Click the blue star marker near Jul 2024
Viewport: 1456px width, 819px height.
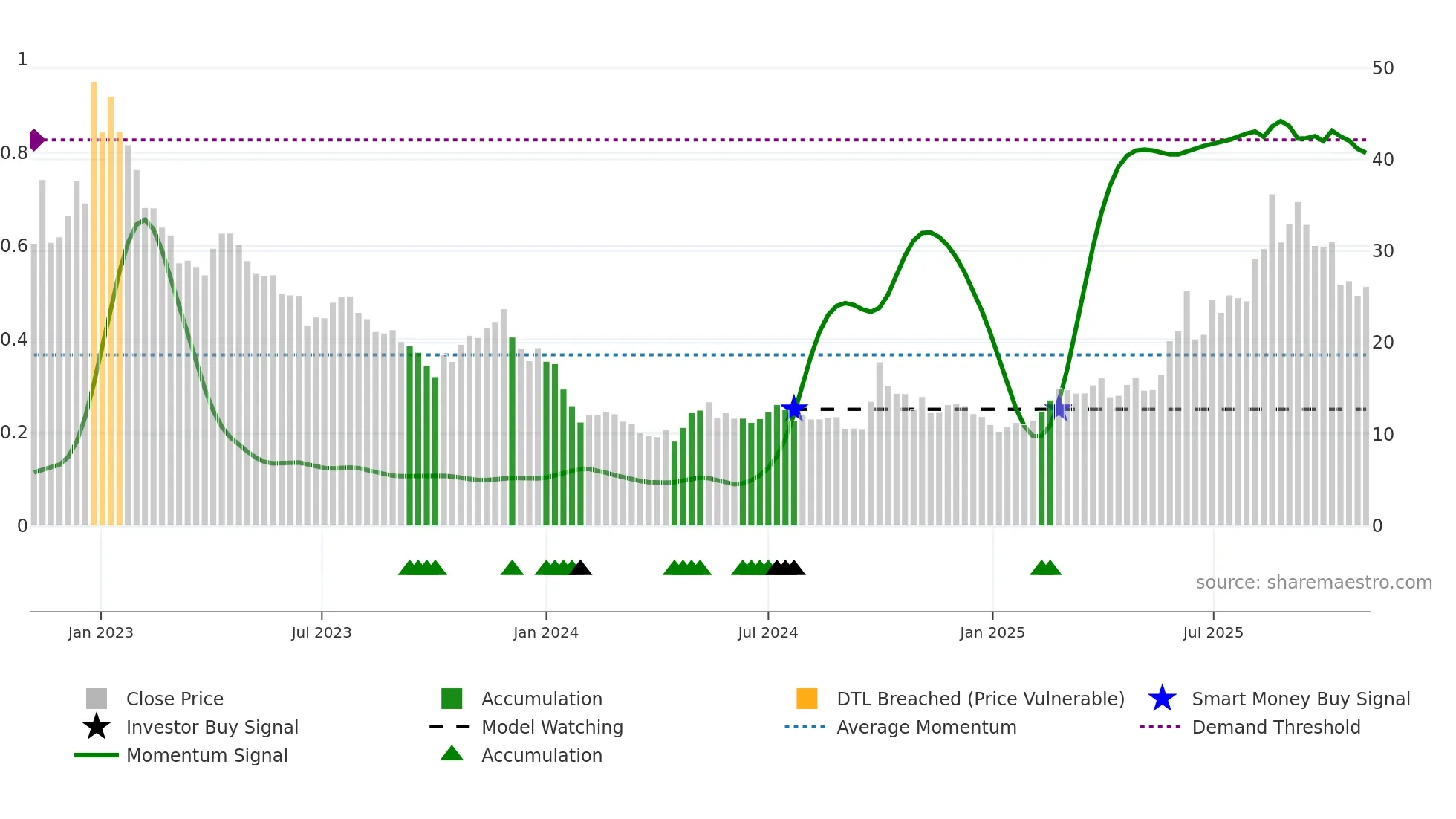tap(794, 408)
